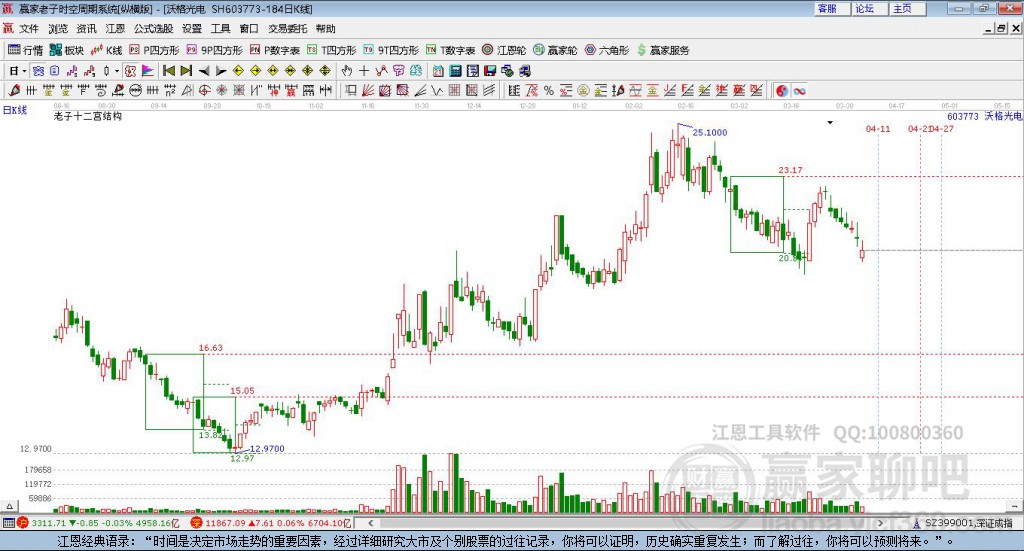1024x551 pixels.
Task: Jump to last bar icon
Action: 186,71
